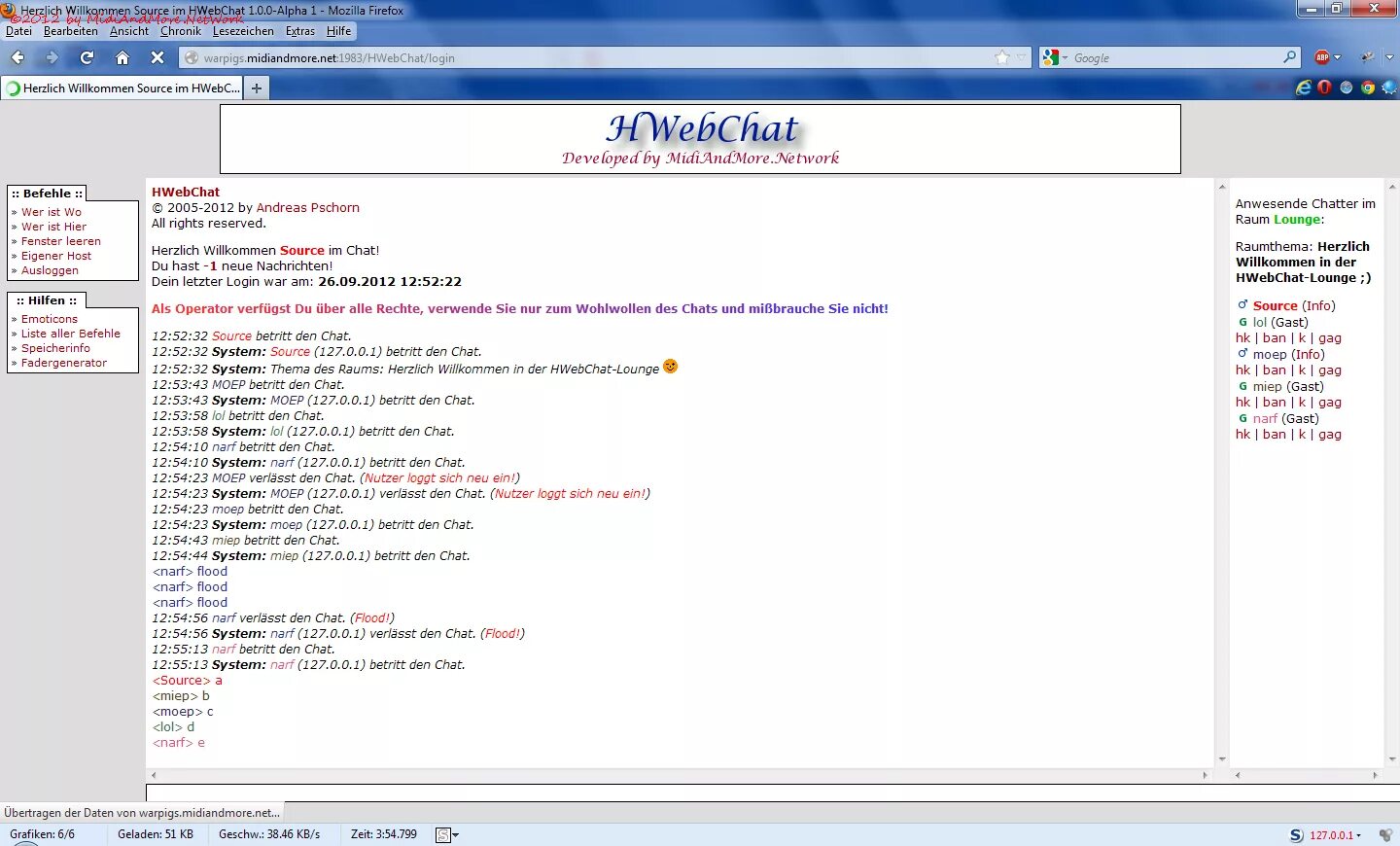The image size is (1400, 846).
Task: Open the search engine selector dropdown arrow
Action: tap(1065, 57)
